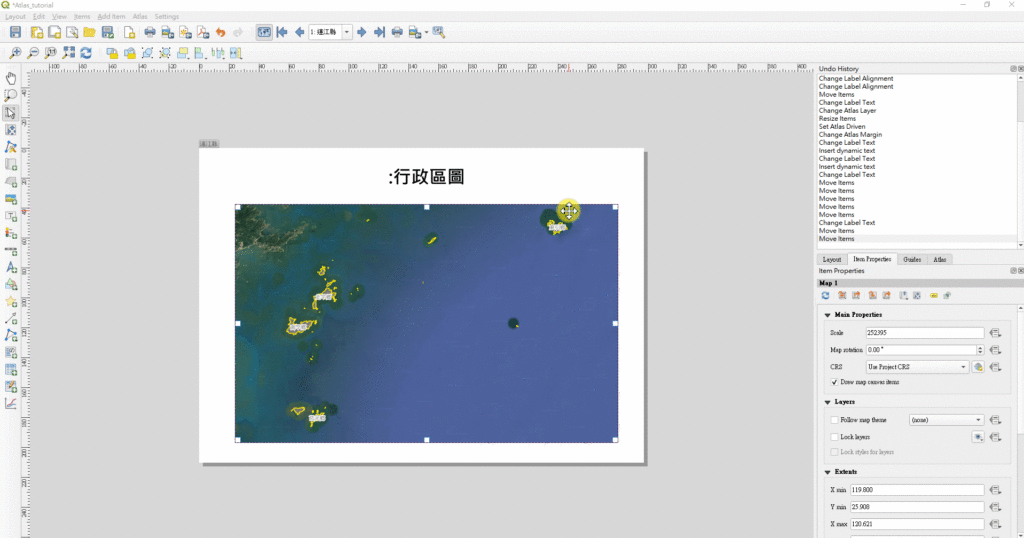
Task: Select the Edit nodes tool
Action: click(x=11, y=147)
